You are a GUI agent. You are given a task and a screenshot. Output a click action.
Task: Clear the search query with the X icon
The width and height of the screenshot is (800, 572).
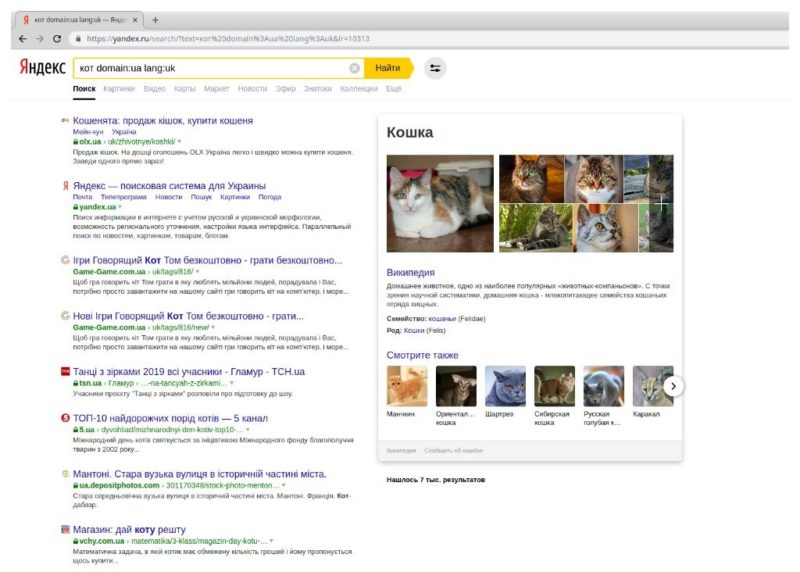[x=354, y=68]
